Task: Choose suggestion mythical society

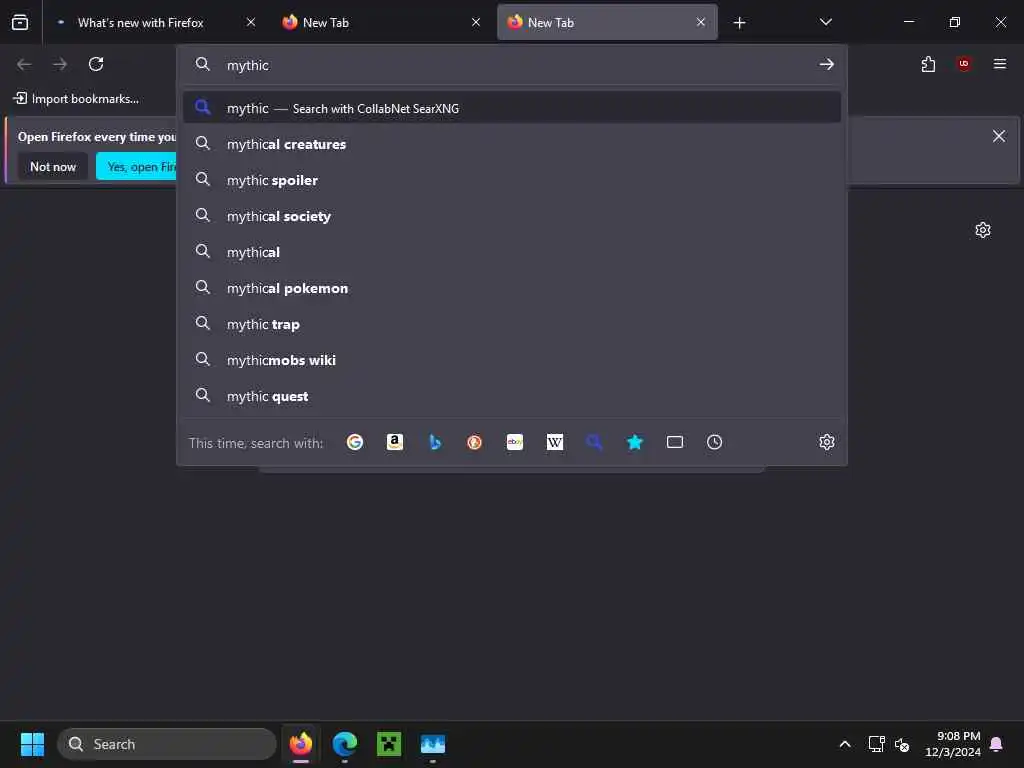Action: point(512,216)
